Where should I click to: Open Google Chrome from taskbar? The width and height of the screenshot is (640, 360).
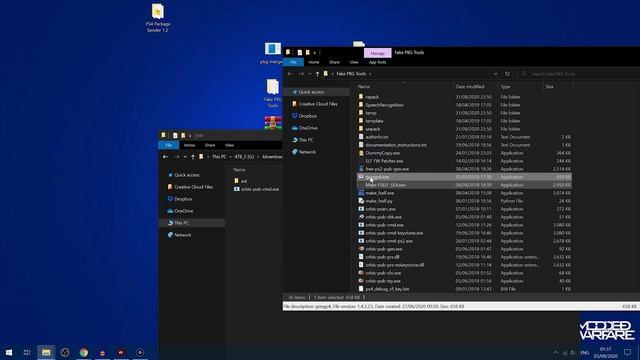coord(84,352)
